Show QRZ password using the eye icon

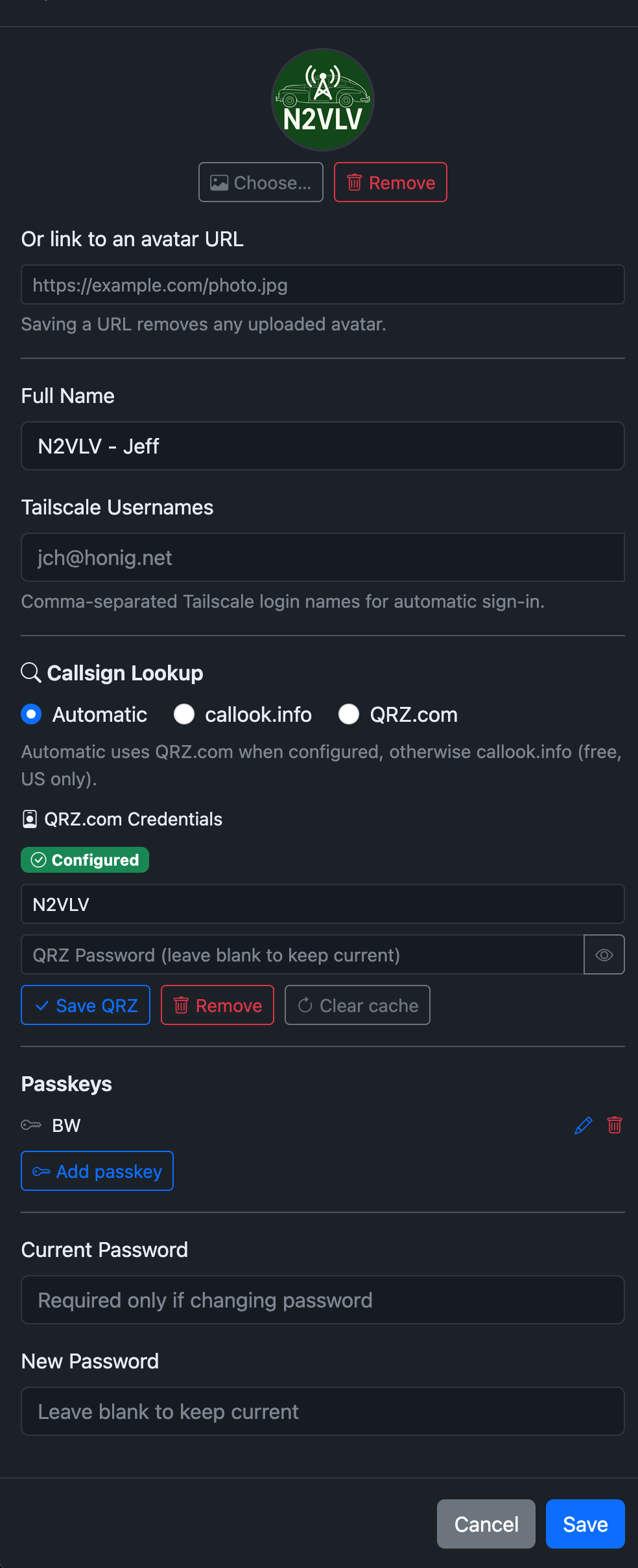pyautogui.click(x=604, y=954)
